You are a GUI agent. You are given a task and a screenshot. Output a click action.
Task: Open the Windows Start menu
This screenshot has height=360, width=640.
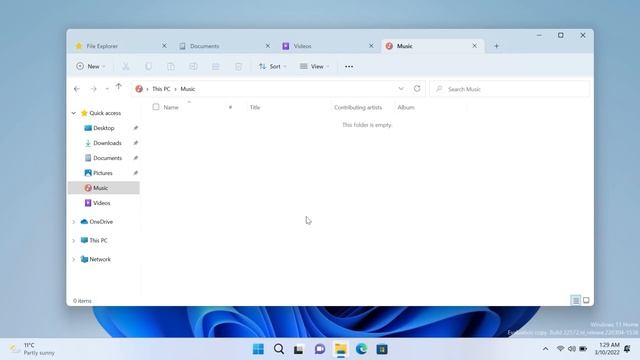click(x=258, y=349)
